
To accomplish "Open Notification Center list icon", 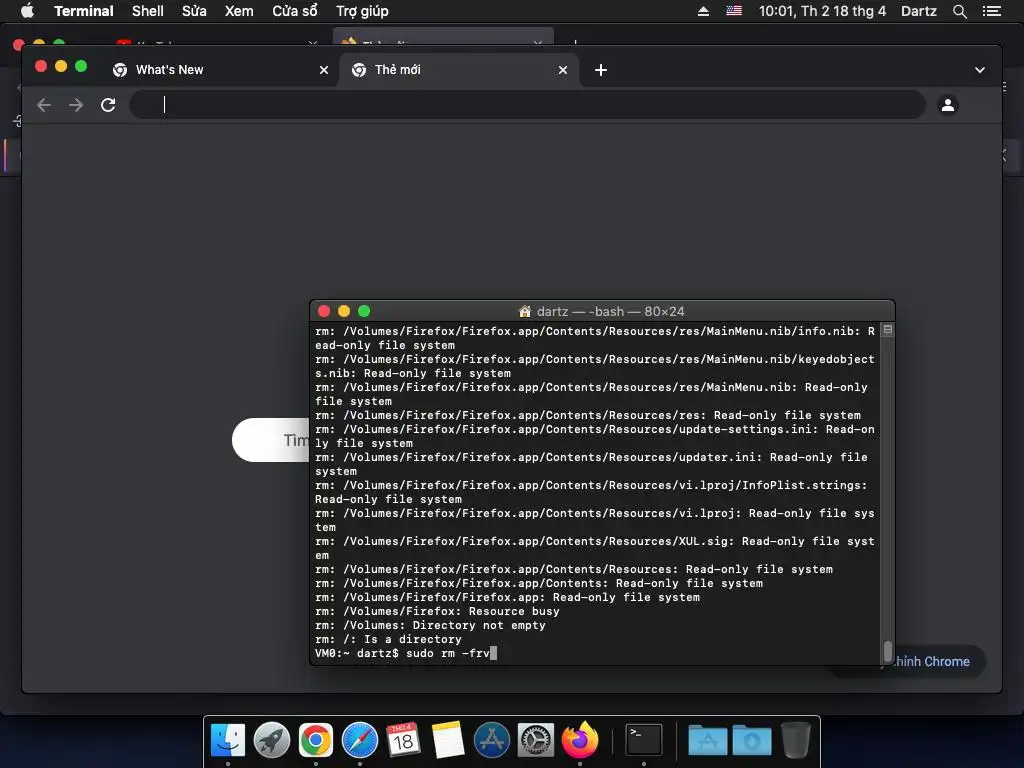I will click(x=991, y=11).
